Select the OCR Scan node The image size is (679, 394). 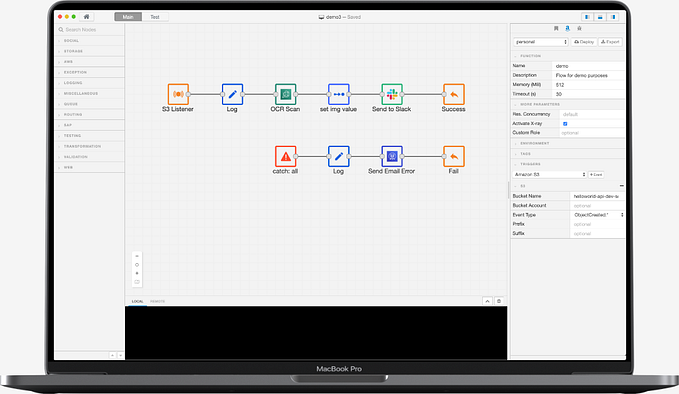coord(285,94)
